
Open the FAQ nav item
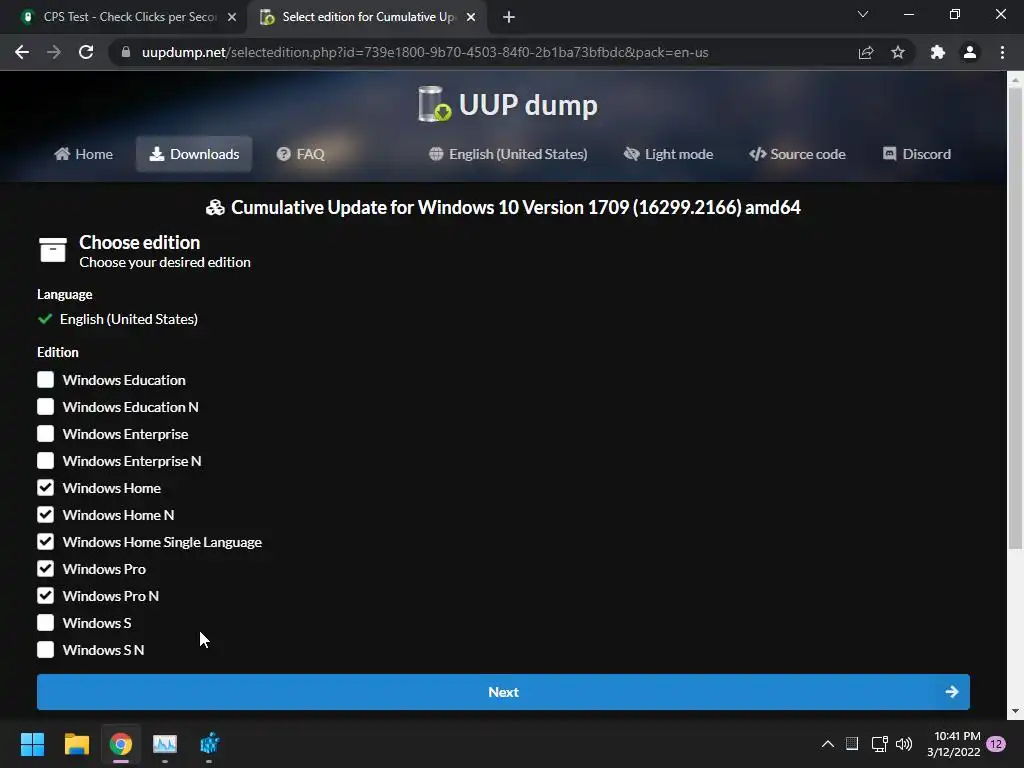300,154
